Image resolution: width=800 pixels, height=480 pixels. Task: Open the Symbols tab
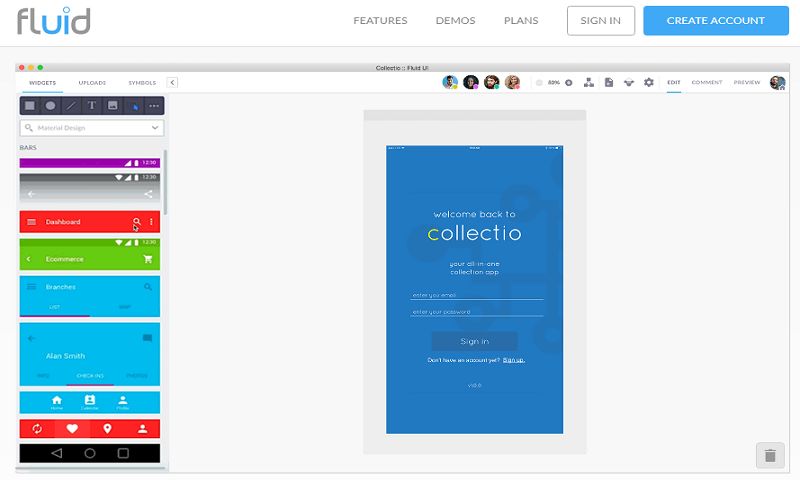point(142,82)
